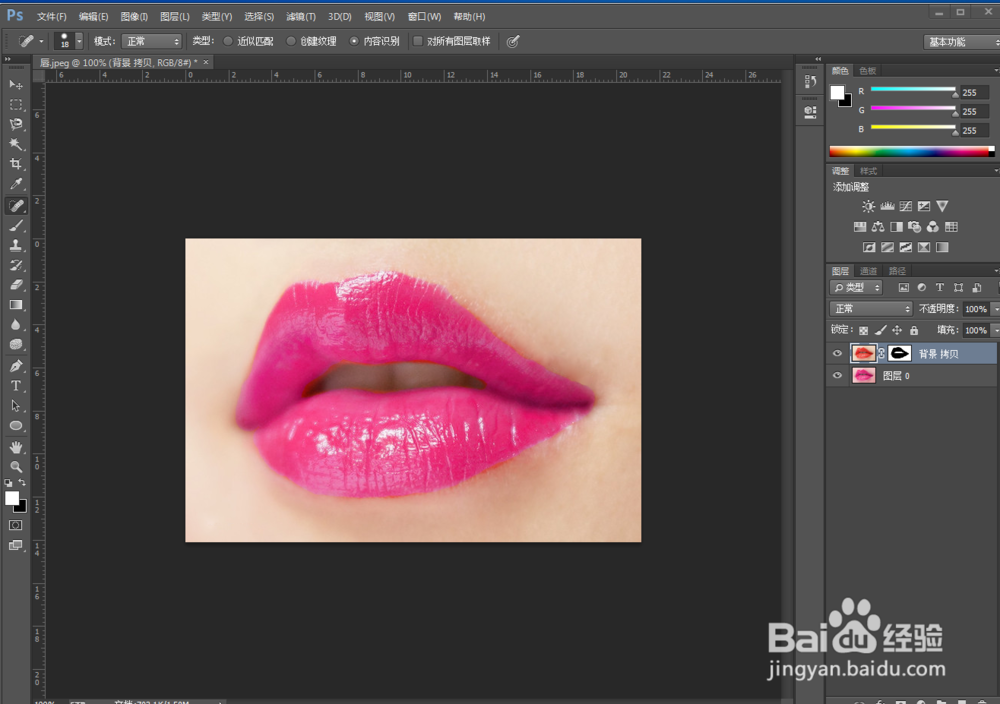Add Curves adjustment
This screenshot has height=704, width=1000.
pyautogui.click(x=906, y=206)
